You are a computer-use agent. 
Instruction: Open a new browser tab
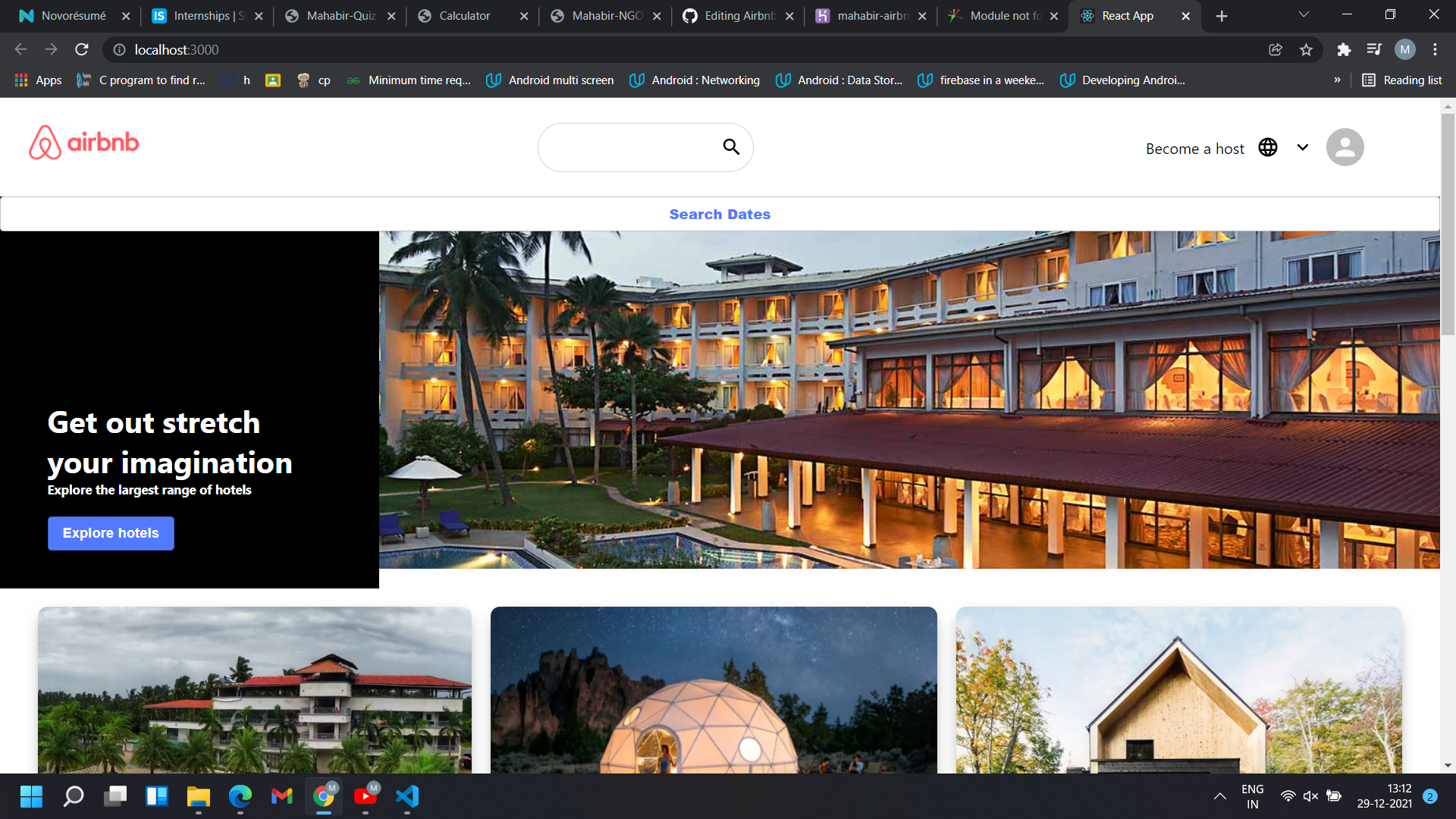1222,16
